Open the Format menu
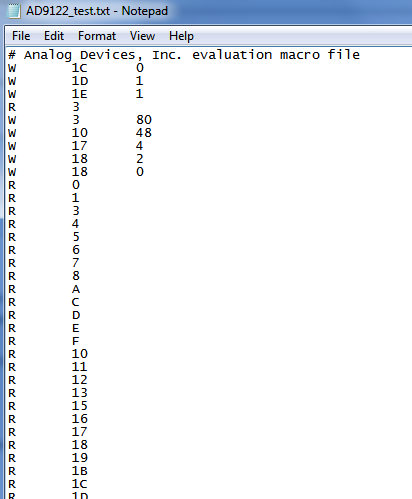Viewport: 412px width, 499px height. [97, 36]
